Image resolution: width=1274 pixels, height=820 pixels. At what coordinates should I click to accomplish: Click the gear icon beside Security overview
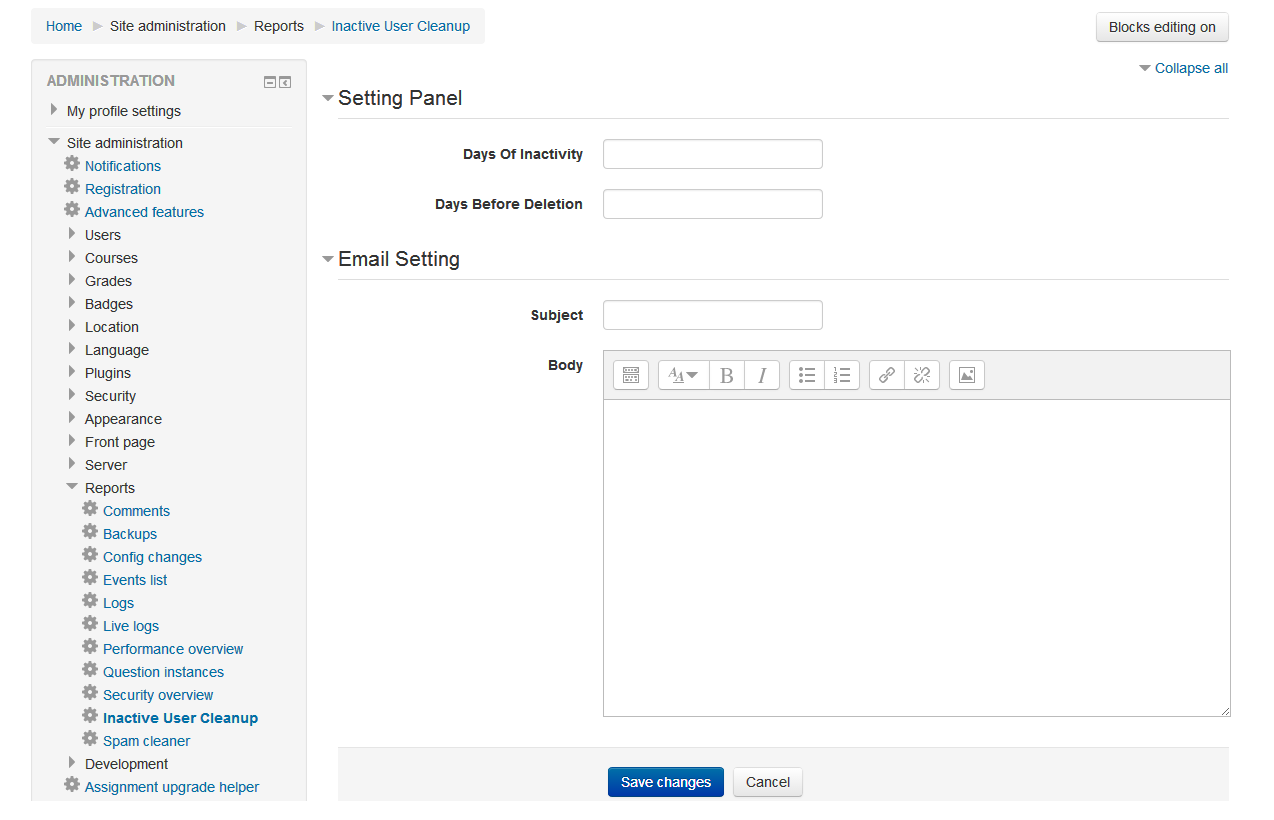tap(90, 693)
